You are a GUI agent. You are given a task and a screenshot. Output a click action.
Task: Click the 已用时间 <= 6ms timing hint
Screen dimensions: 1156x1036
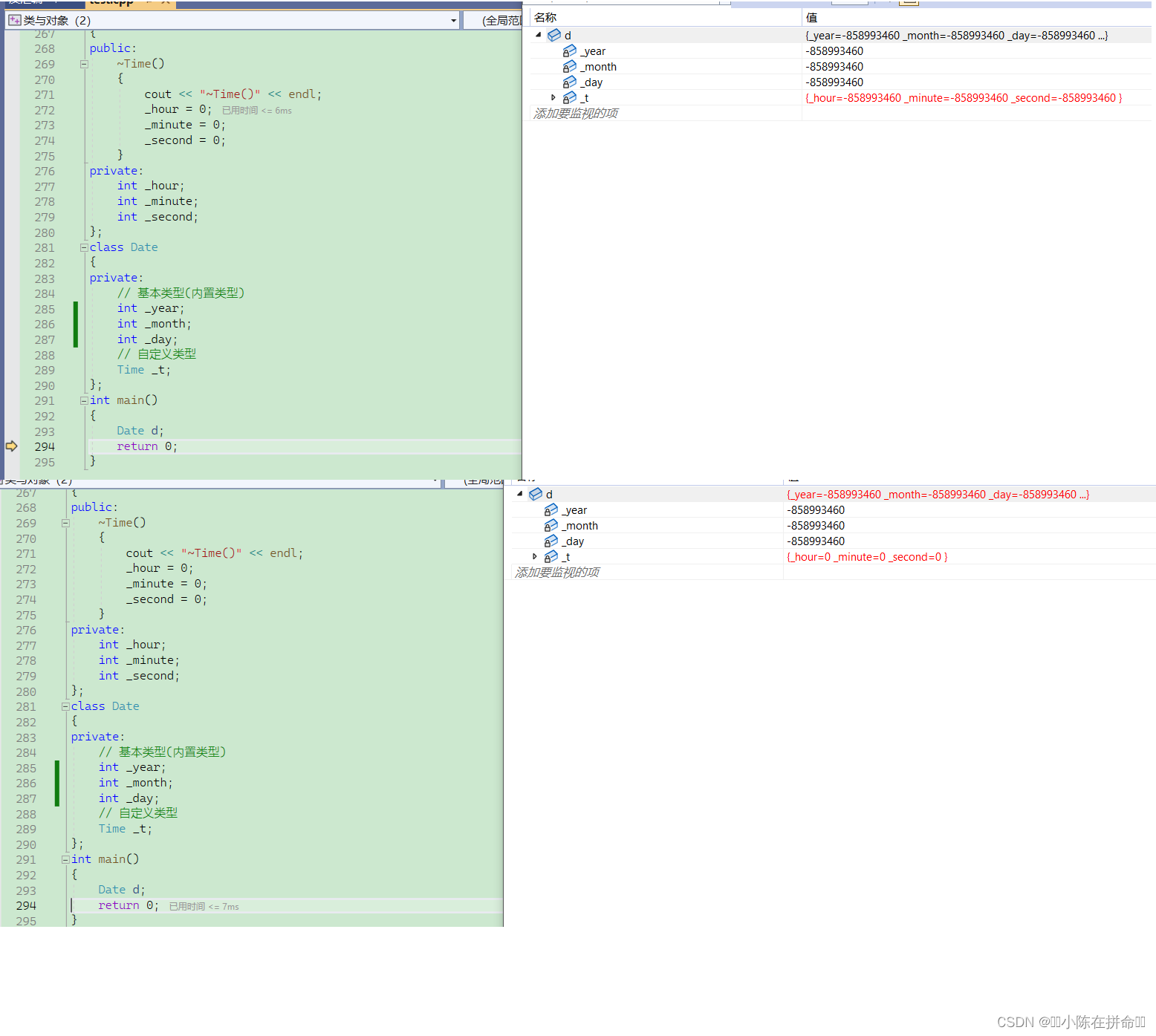click(x=257, y=111)
